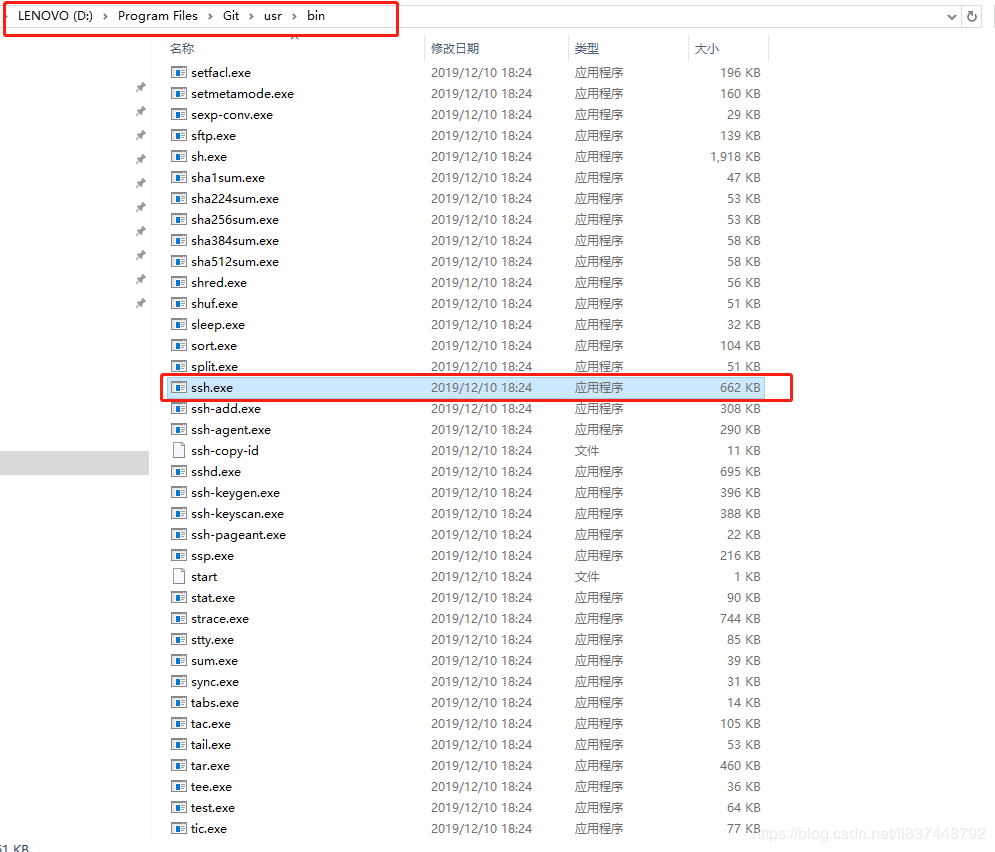Screen dimensions: 995x852
Task: Click the tar.exe file icon
Action: [x=180, y=765]
